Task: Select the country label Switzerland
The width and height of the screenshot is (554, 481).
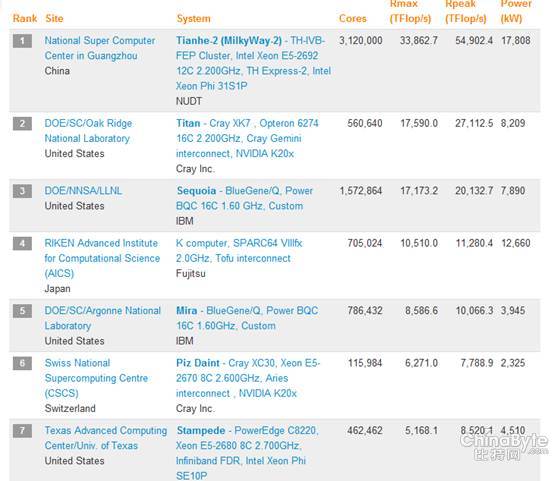Action: click(70, 409)
